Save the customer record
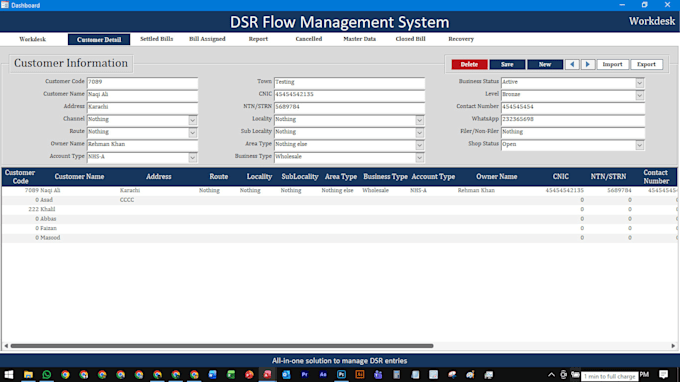The height and width of the screenshot is (382, 680). click(507, 64)
